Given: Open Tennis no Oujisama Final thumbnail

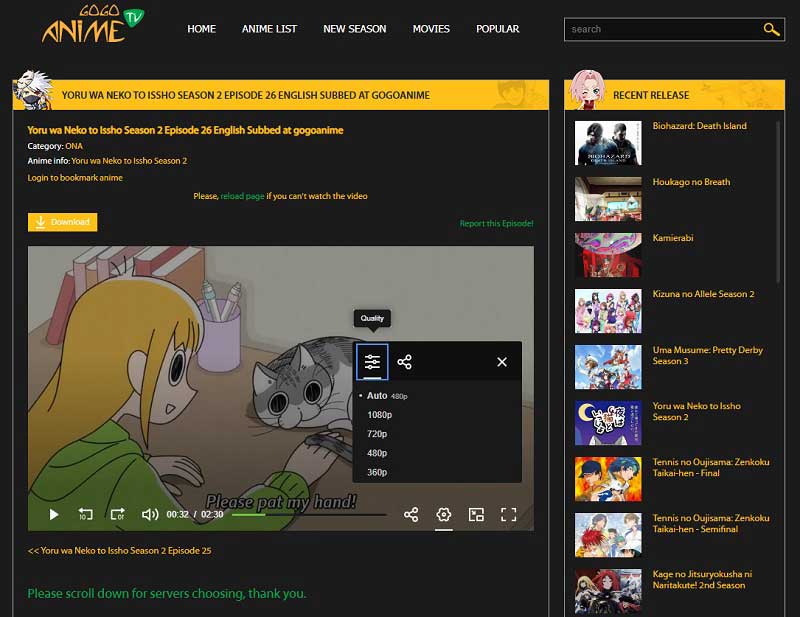Looking at the screenshot, I should 608,479.
